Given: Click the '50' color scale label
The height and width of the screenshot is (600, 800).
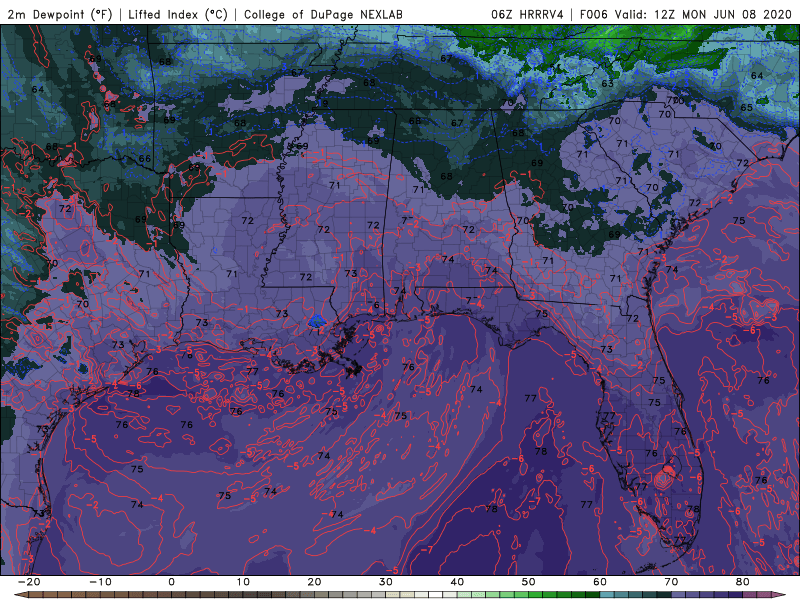Looking at the screenshot, I should click(529, 582).
